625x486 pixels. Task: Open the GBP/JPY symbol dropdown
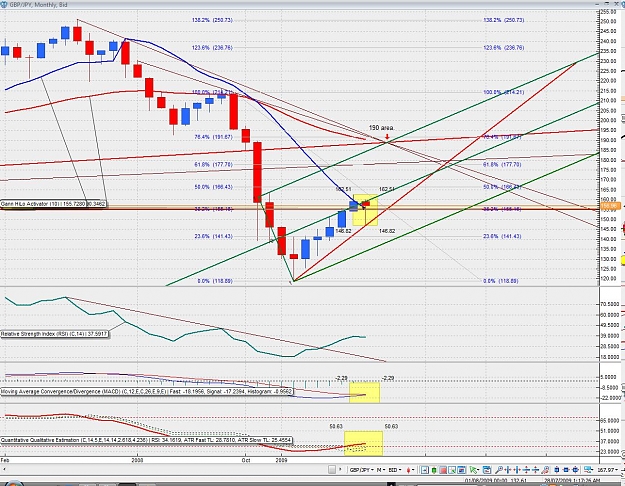point(362,470)
